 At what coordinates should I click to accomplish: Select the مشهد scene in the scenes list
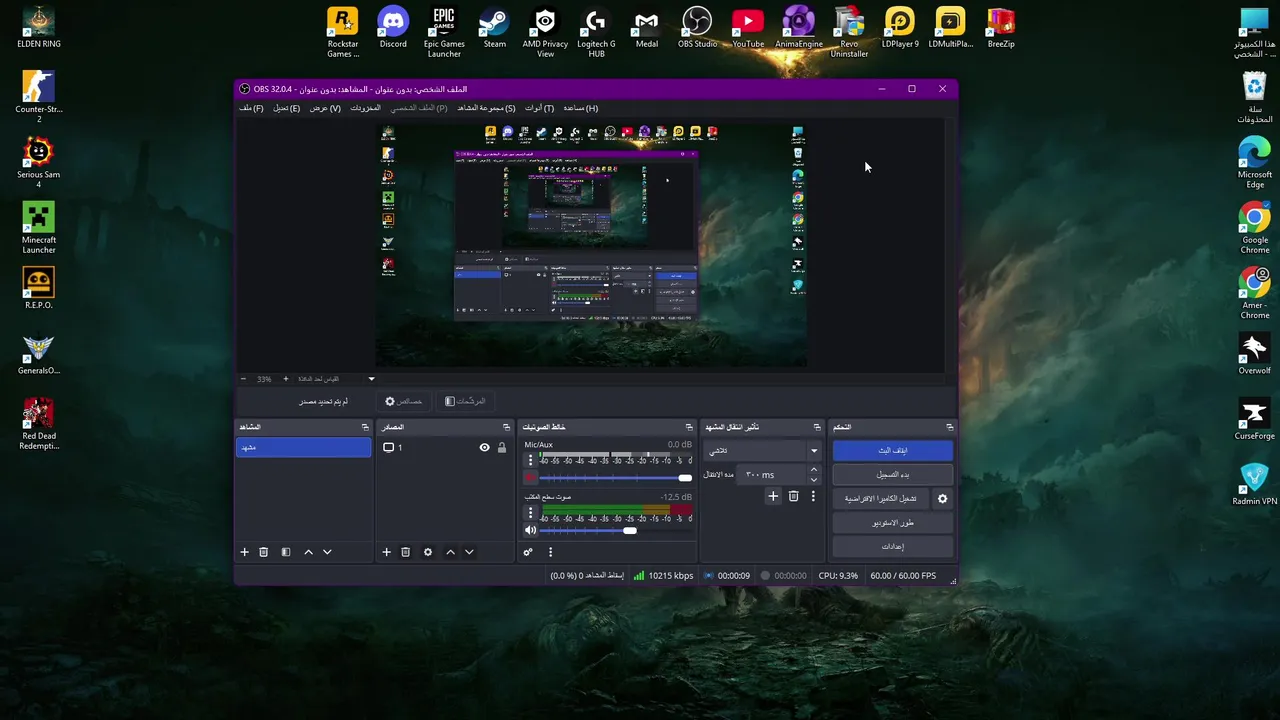[304, 448]
